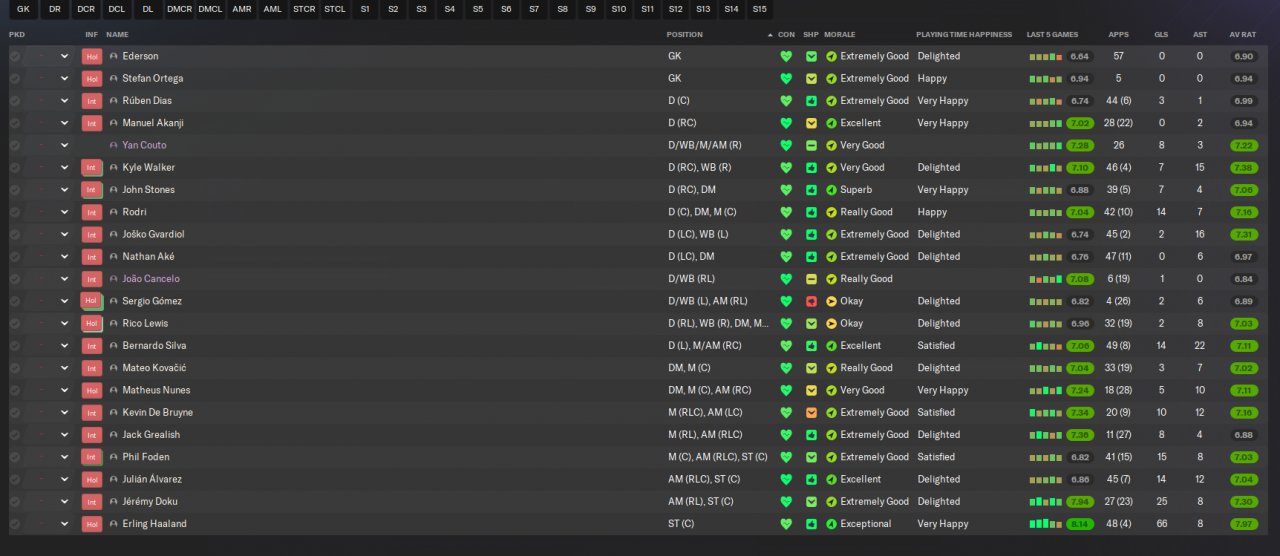Click John Stones's condition heart icon
This screenshot has height=556, width=1280.
786,190
